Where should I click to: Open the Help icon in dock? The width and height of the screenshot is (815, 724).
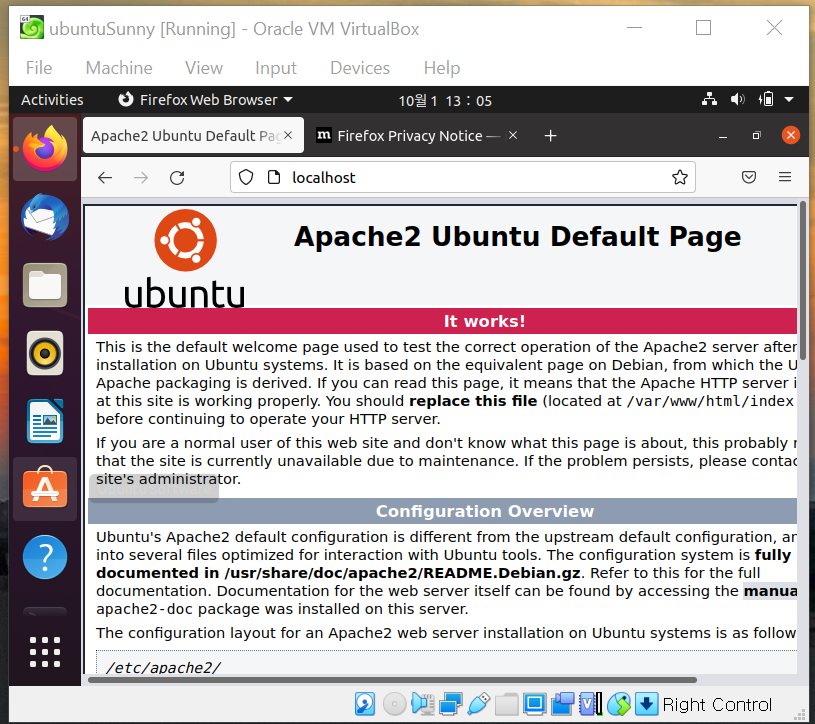pyautogui.click(x=45, y=557)
